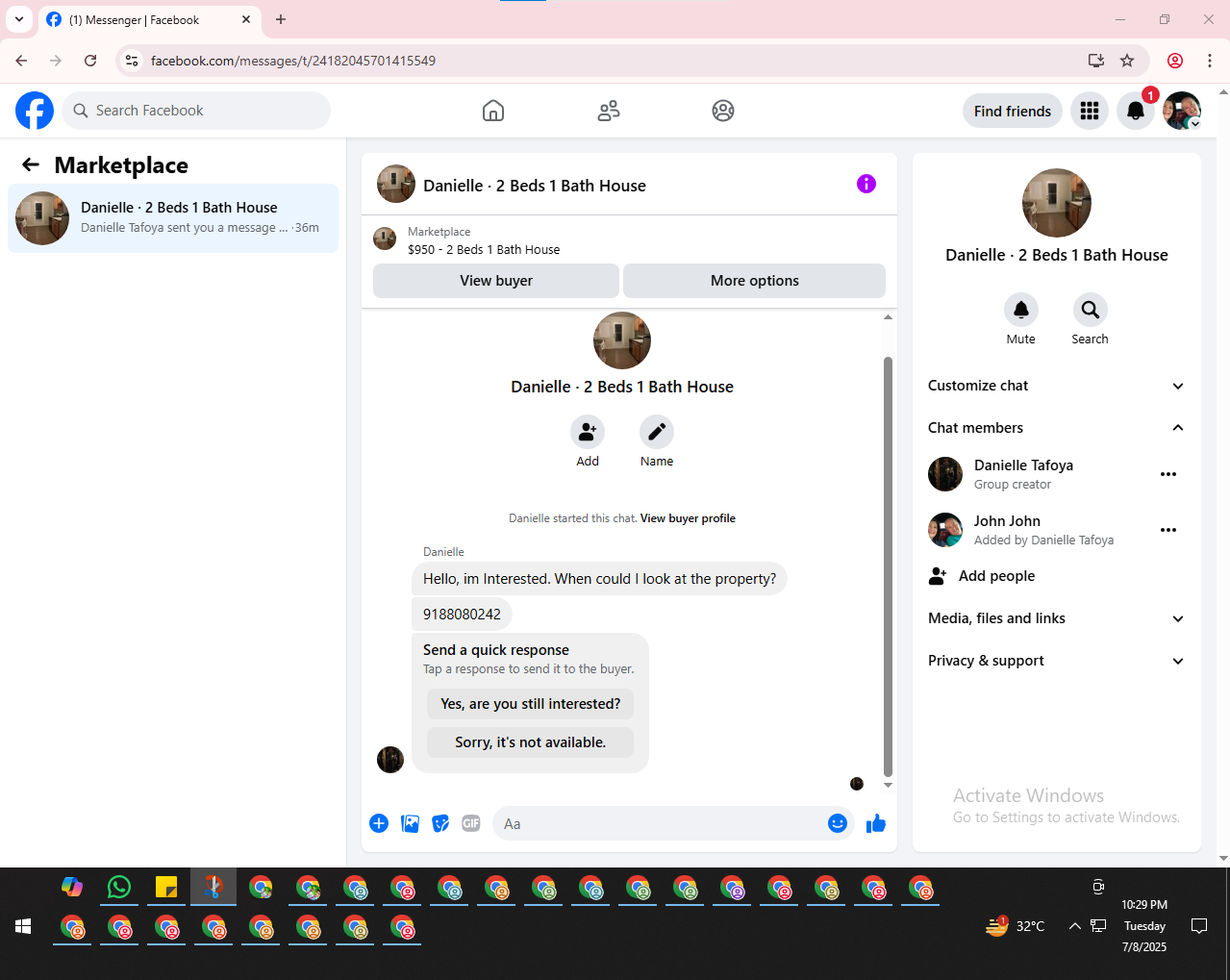
Task: Click the Aa message input box
Action: click(659, 823)
